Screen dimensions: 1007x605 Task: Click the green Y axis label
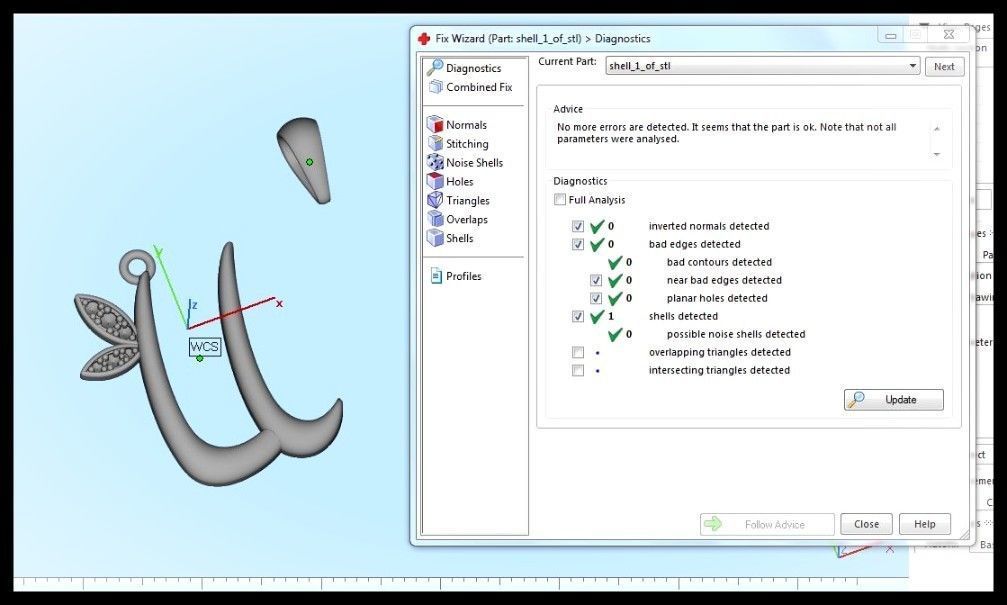(159, 252)
